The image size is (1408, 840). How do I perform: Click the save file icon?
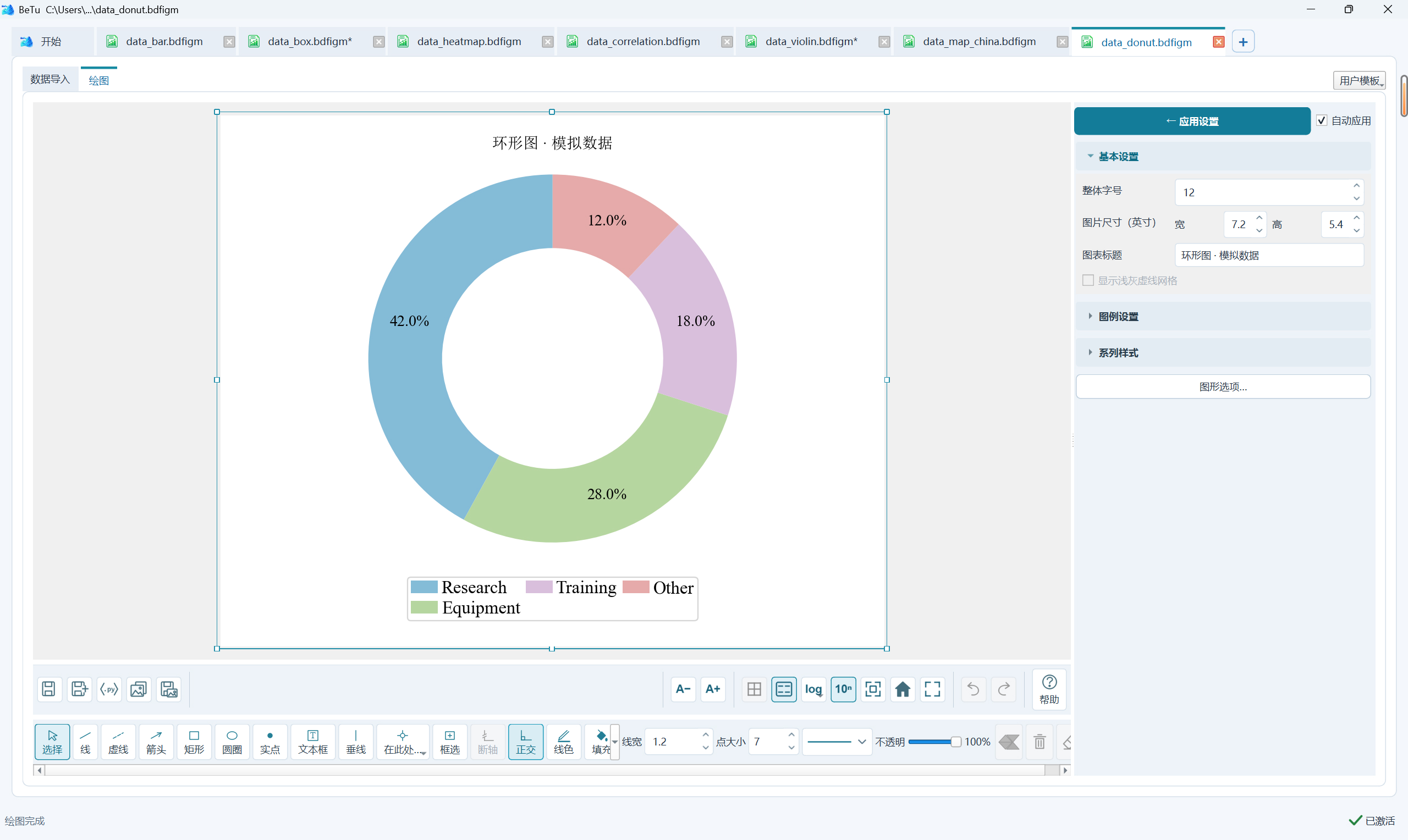(x=49, y=689)
